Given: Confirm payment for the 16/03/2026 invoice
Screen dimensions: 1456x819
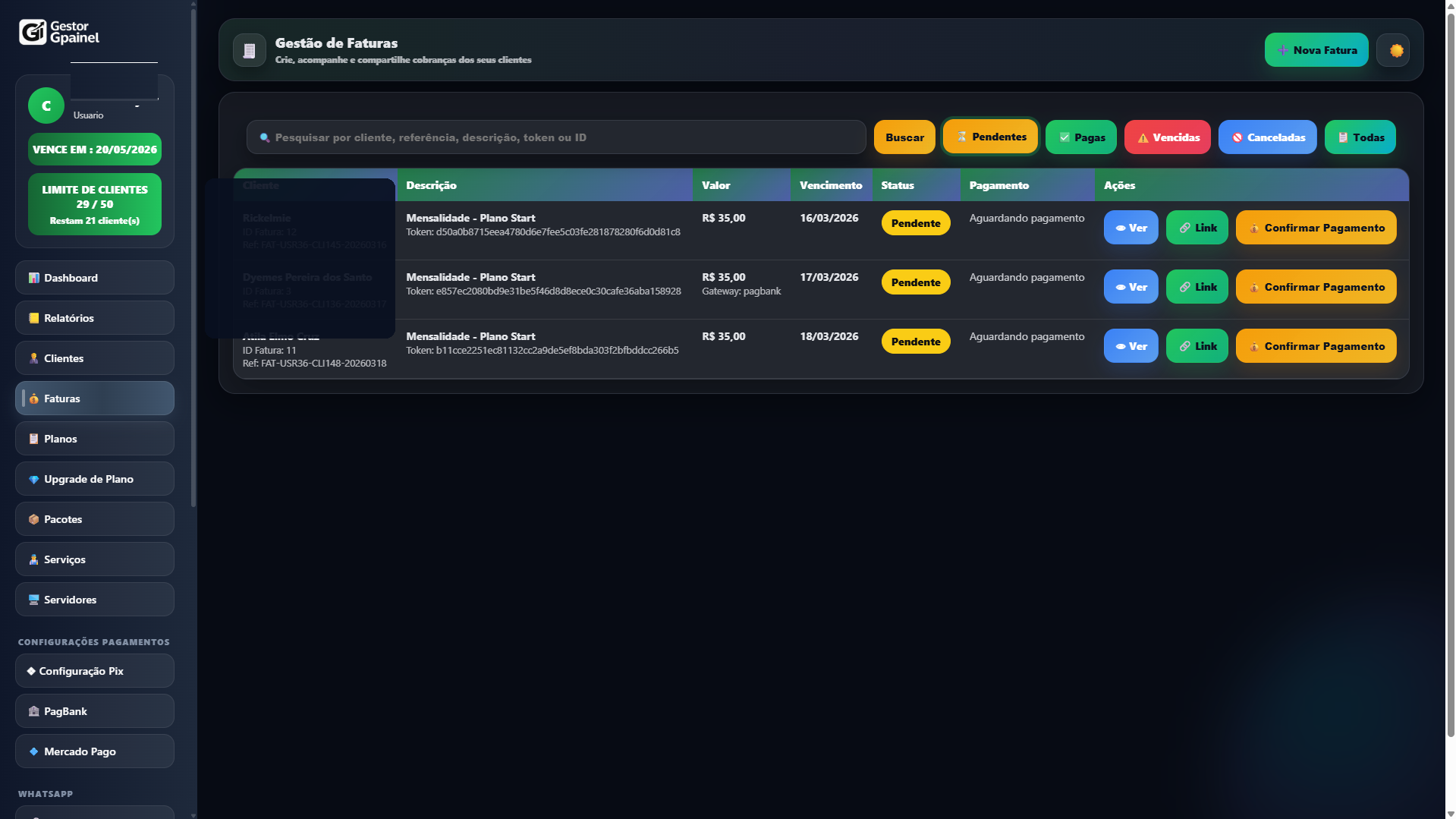Looking at the screenshot, I should 1316,228.
